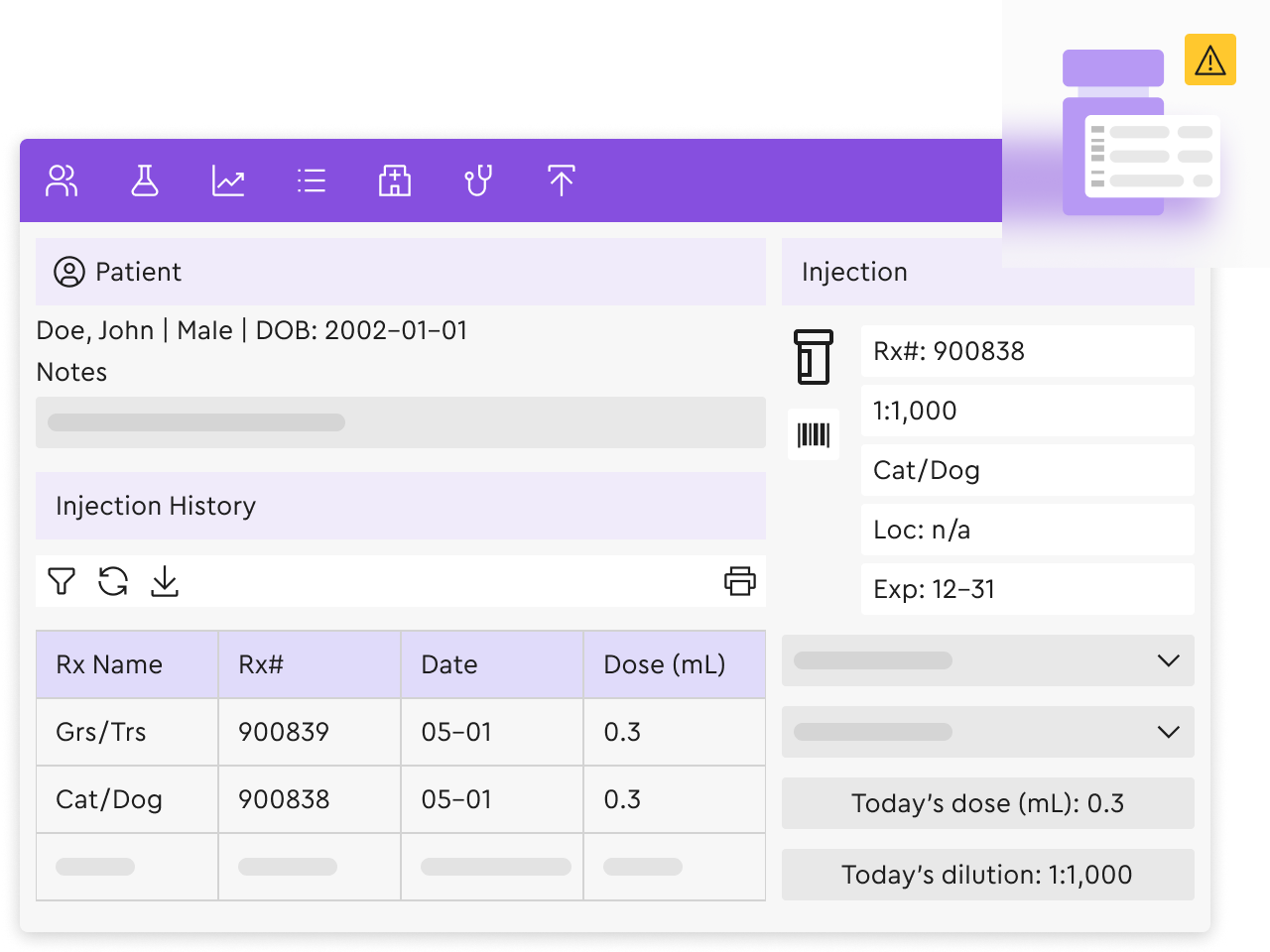This screenshot has width=1270, height=952.
Task: Click the Date cell in Grs/Trs row
Action: (492, 732)
